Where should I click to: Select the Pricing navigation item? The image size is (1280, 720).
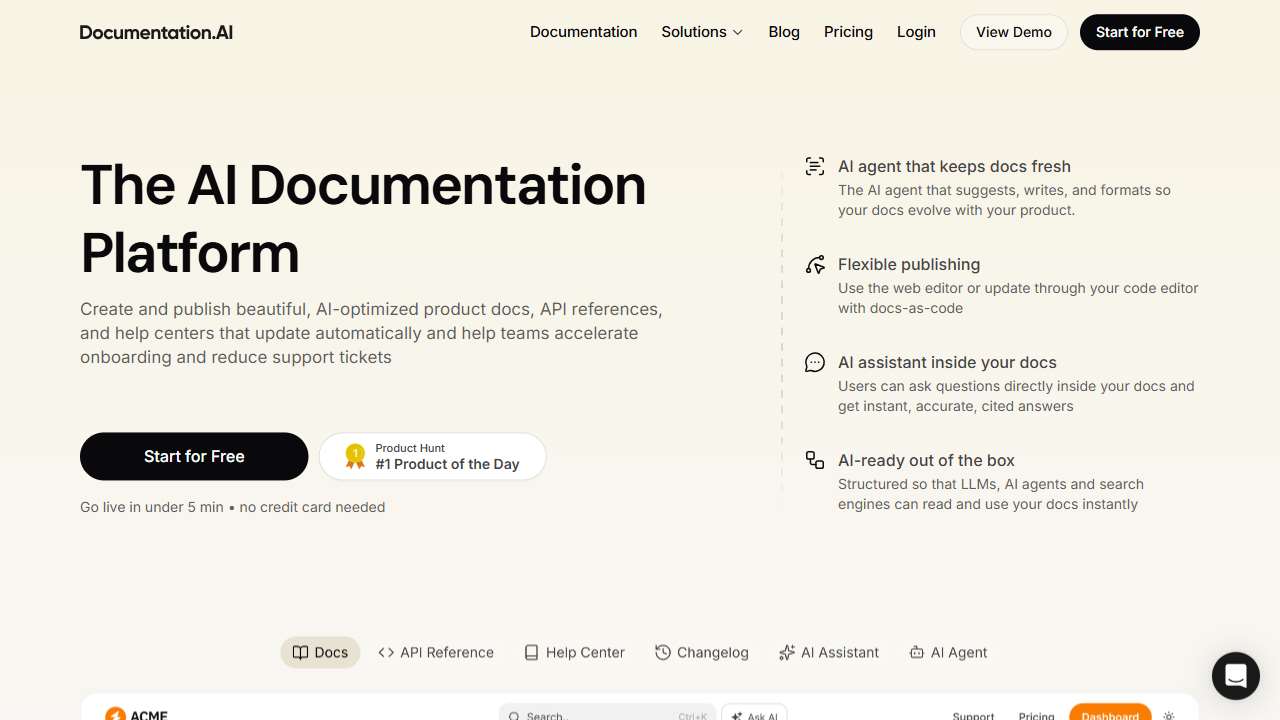(x=848, y=32)
